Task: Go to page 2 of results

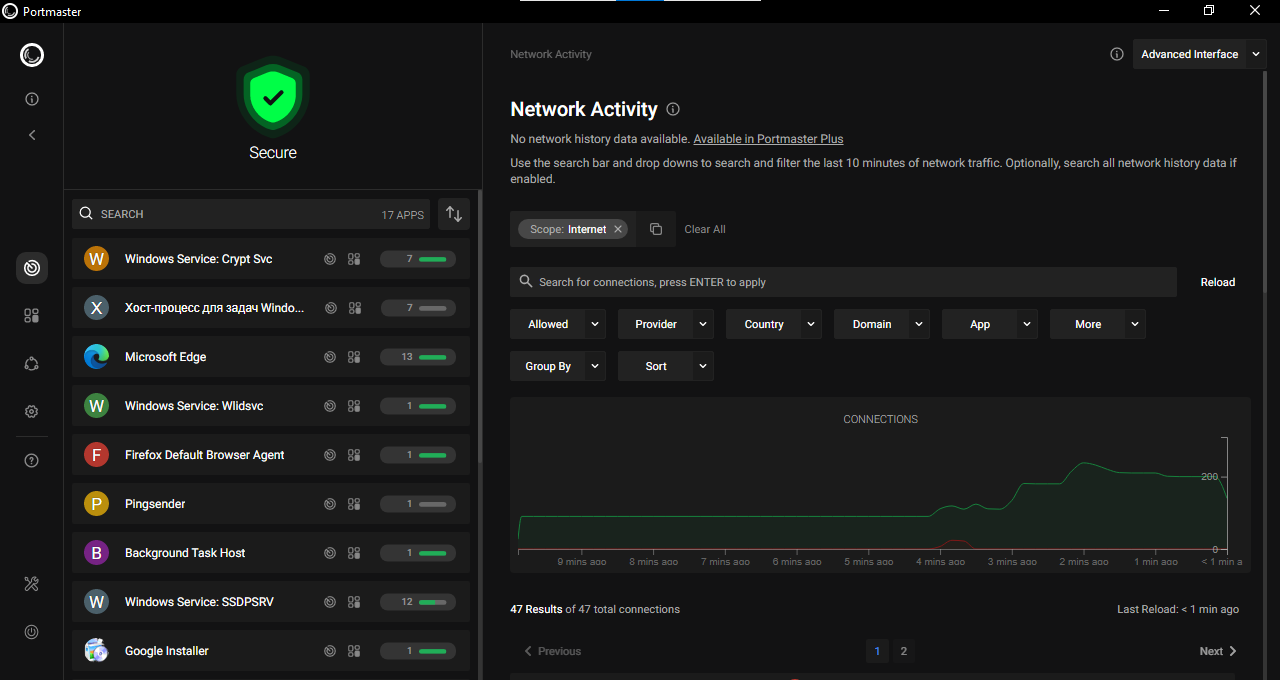Action: pos(903,651)
